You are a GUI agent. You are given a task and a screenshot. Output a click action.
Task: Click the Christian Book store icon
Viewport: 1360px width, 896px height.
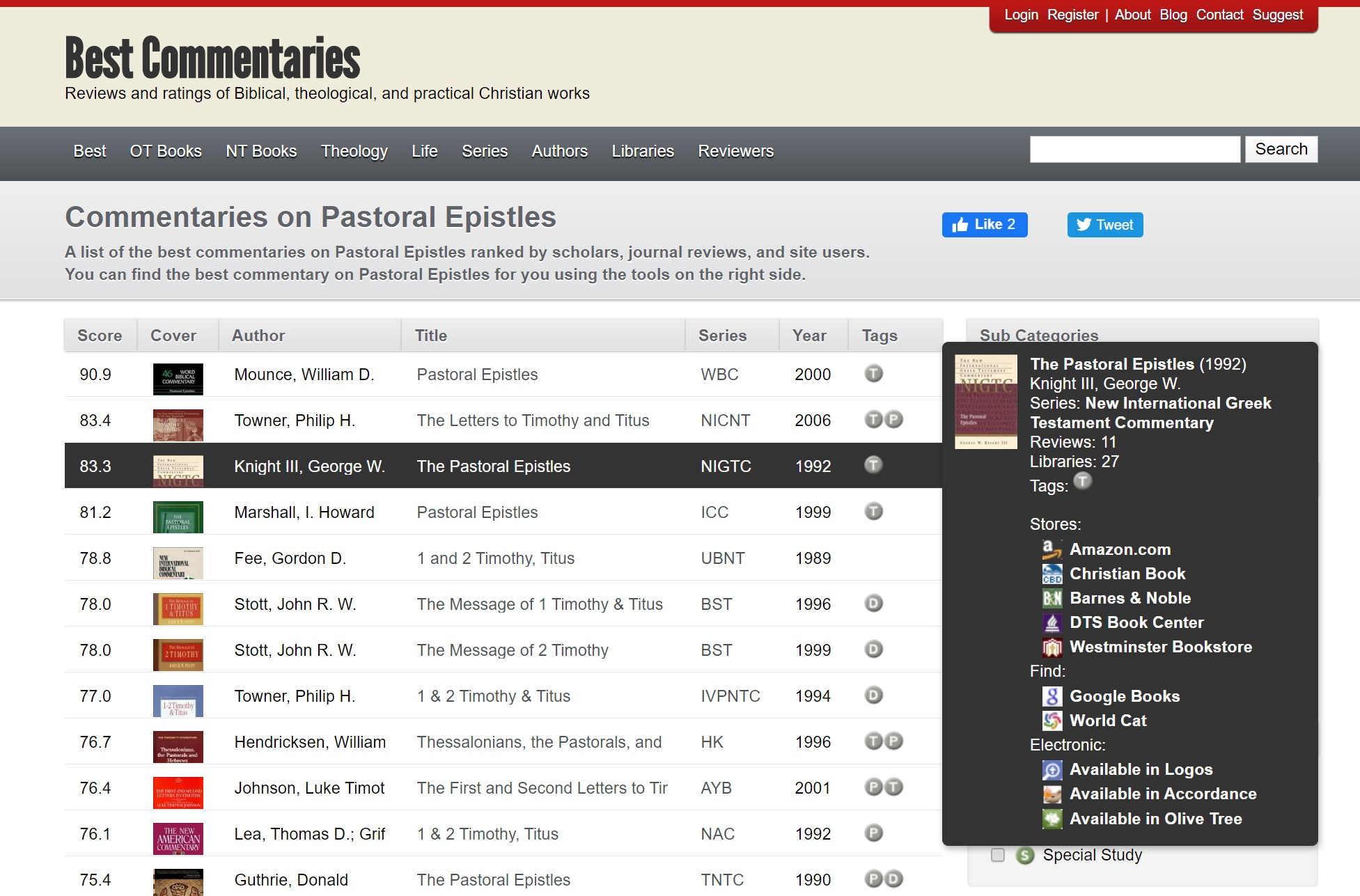pyautogui.click(x=1052, y=574)
